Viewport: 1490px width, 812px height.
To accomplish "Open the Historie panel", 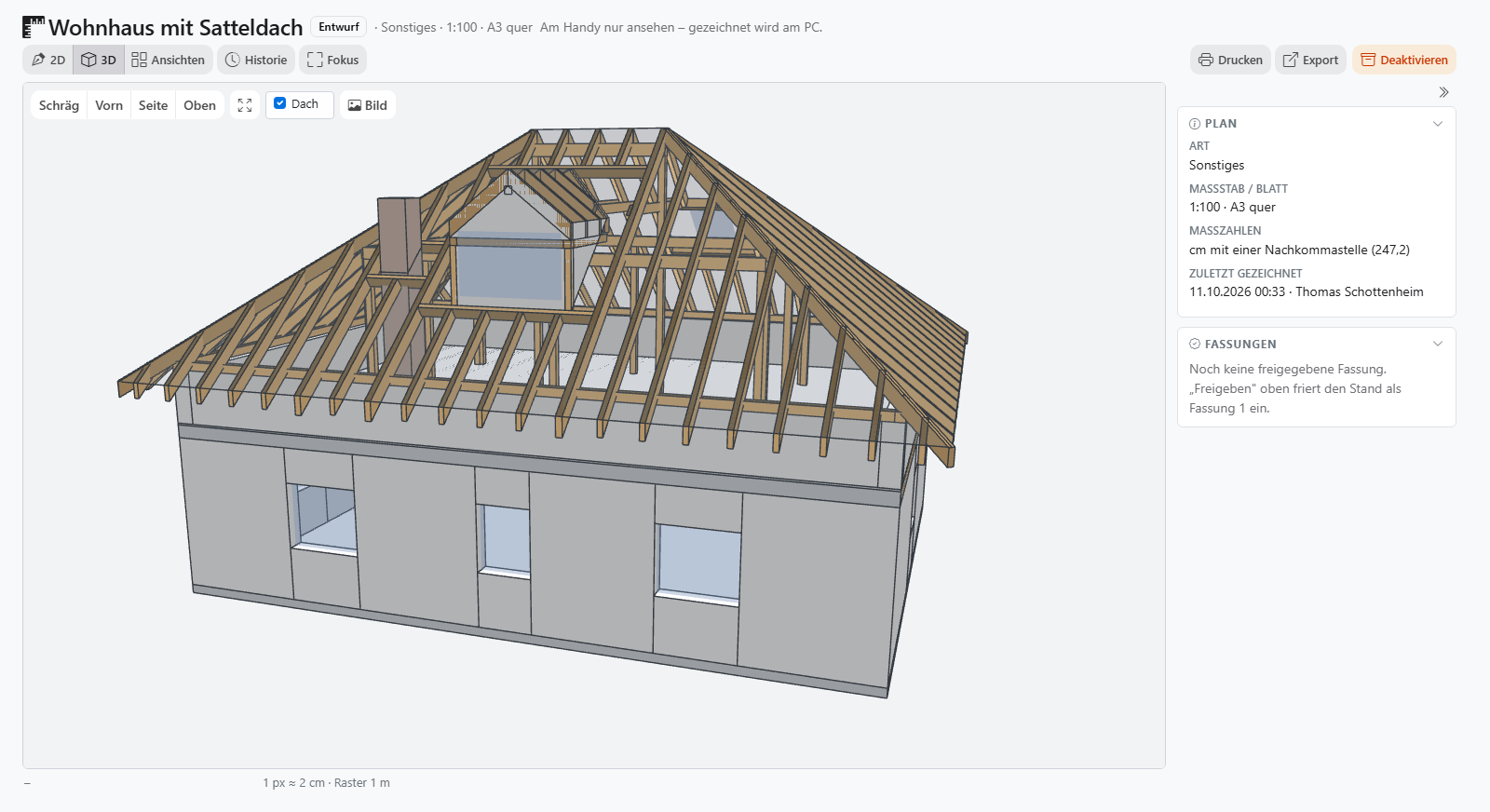I will click(256, 60).
